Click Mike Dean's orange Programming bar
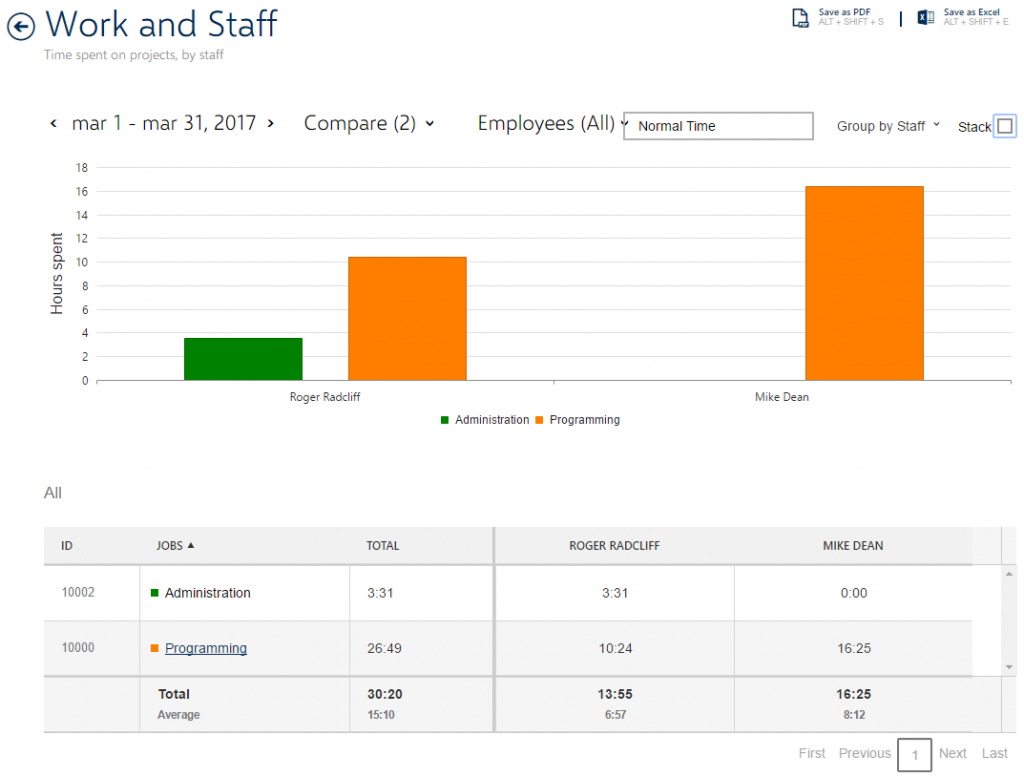Image resolution: width=1024 pixels, height=777 pixels. (865, 283)
